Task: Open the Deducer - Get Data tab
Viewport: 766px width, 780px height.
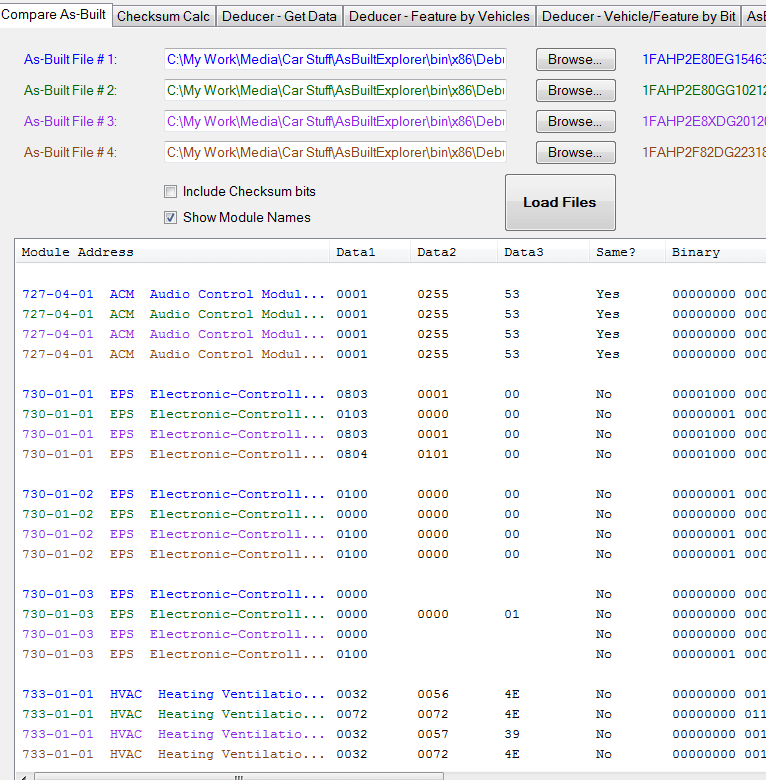Action: pyautogui.click(x=279, y=16)
